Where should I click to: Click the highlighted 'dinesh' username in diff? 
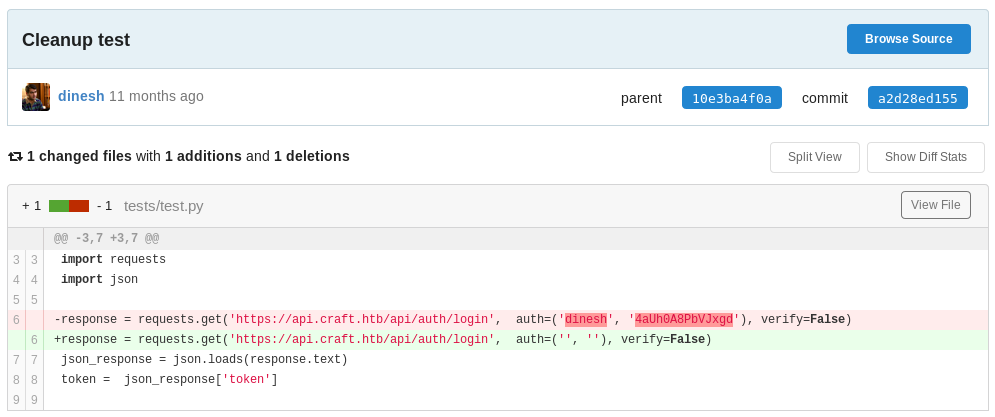point(586,319)
